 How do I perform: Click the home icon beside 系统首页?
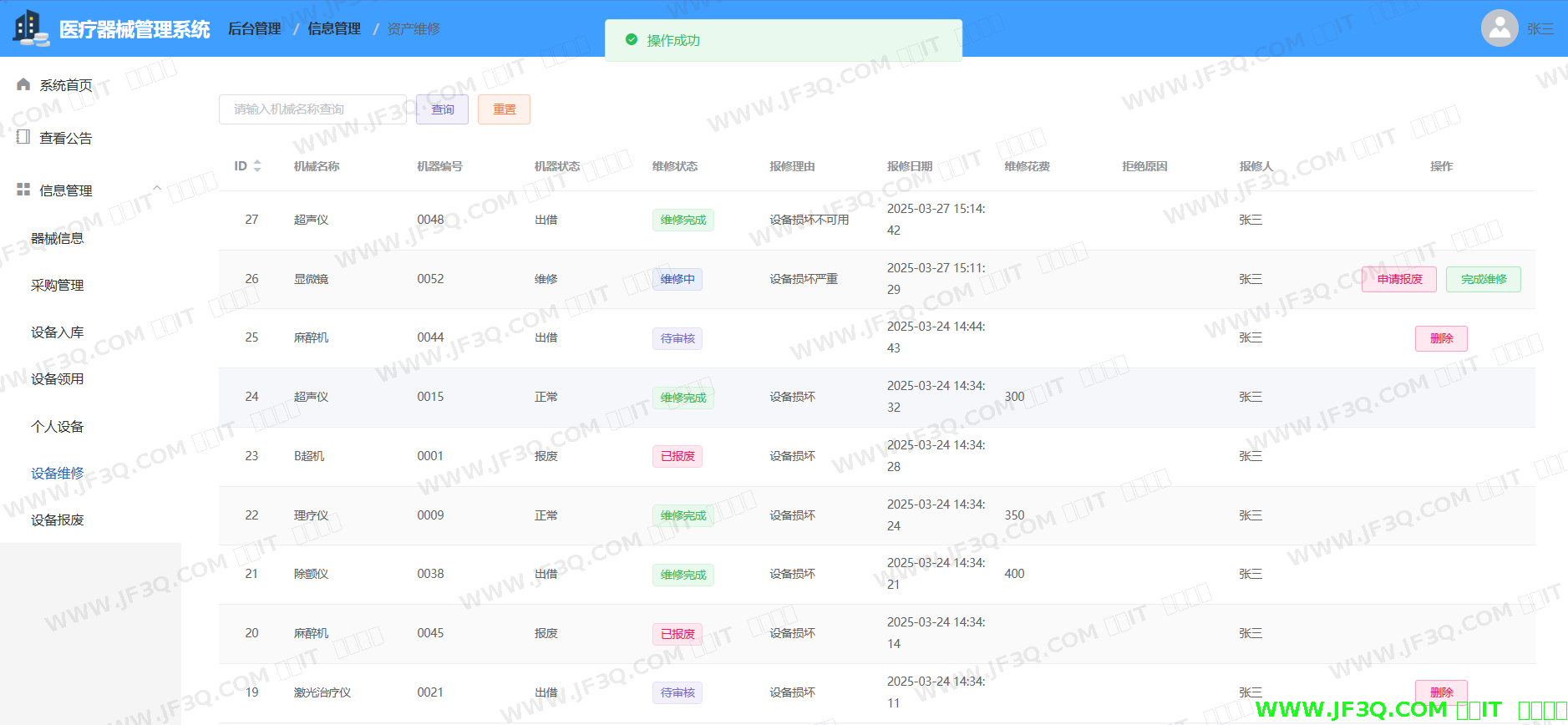click(23, 84)
